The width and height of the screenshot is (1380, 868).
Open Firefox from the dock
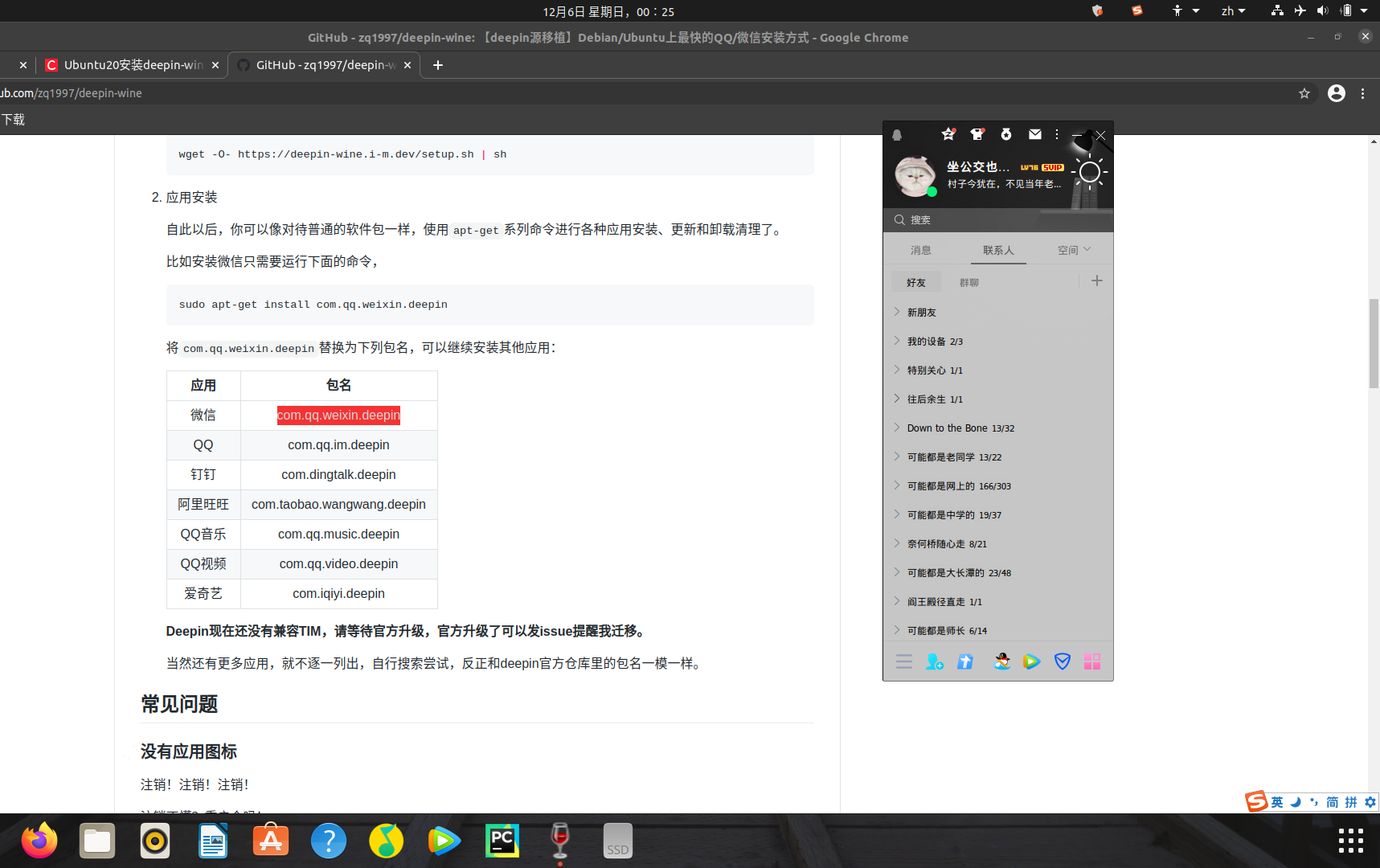[x=39, y=841]
